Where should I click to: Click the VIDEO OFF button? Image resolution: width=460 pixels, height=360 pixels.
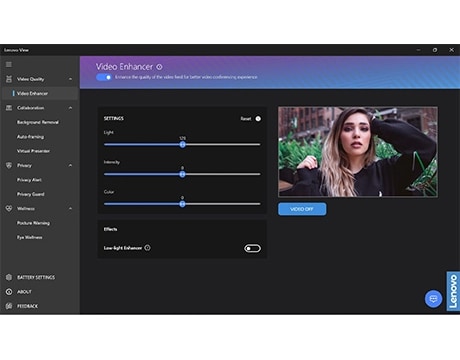[302, 209]
